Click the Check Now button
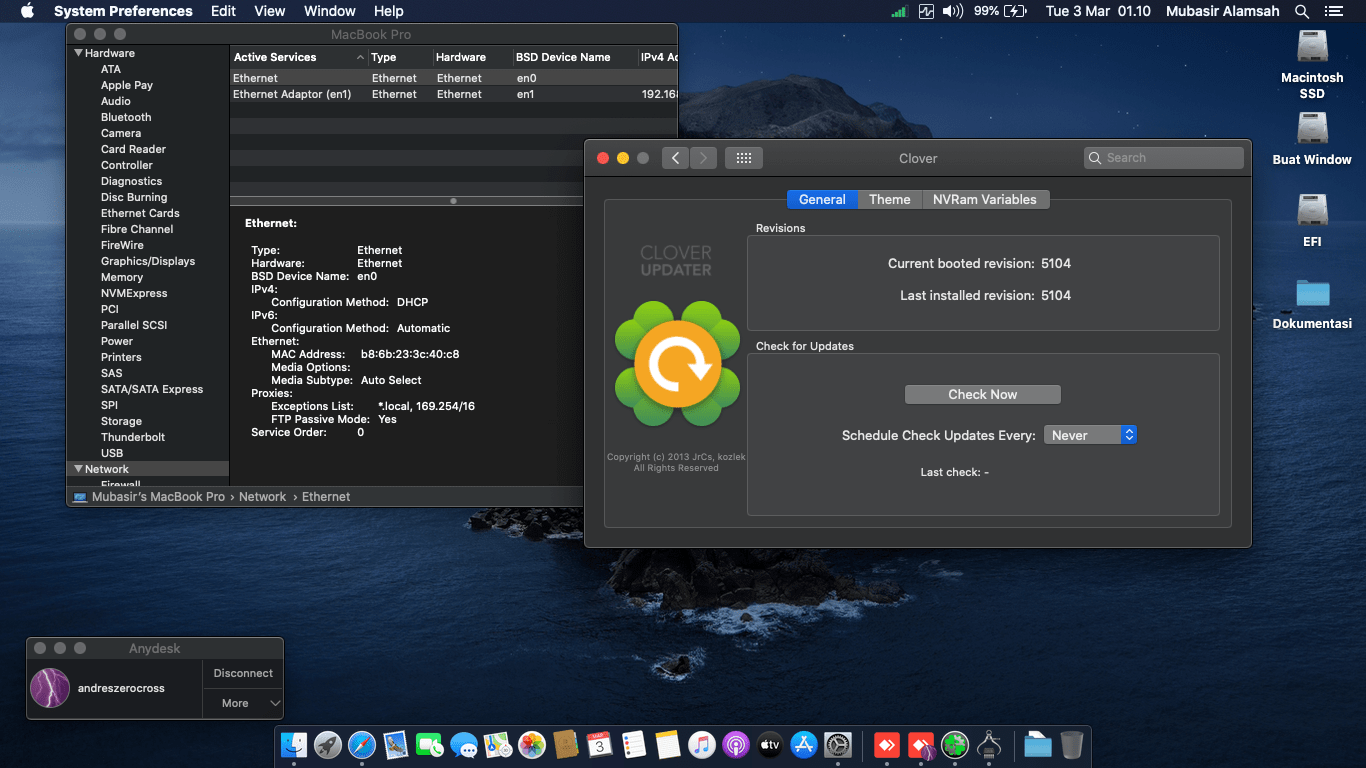Image resolution: width=1366 pixels, height=768 pixels. [x=982, y=394]
